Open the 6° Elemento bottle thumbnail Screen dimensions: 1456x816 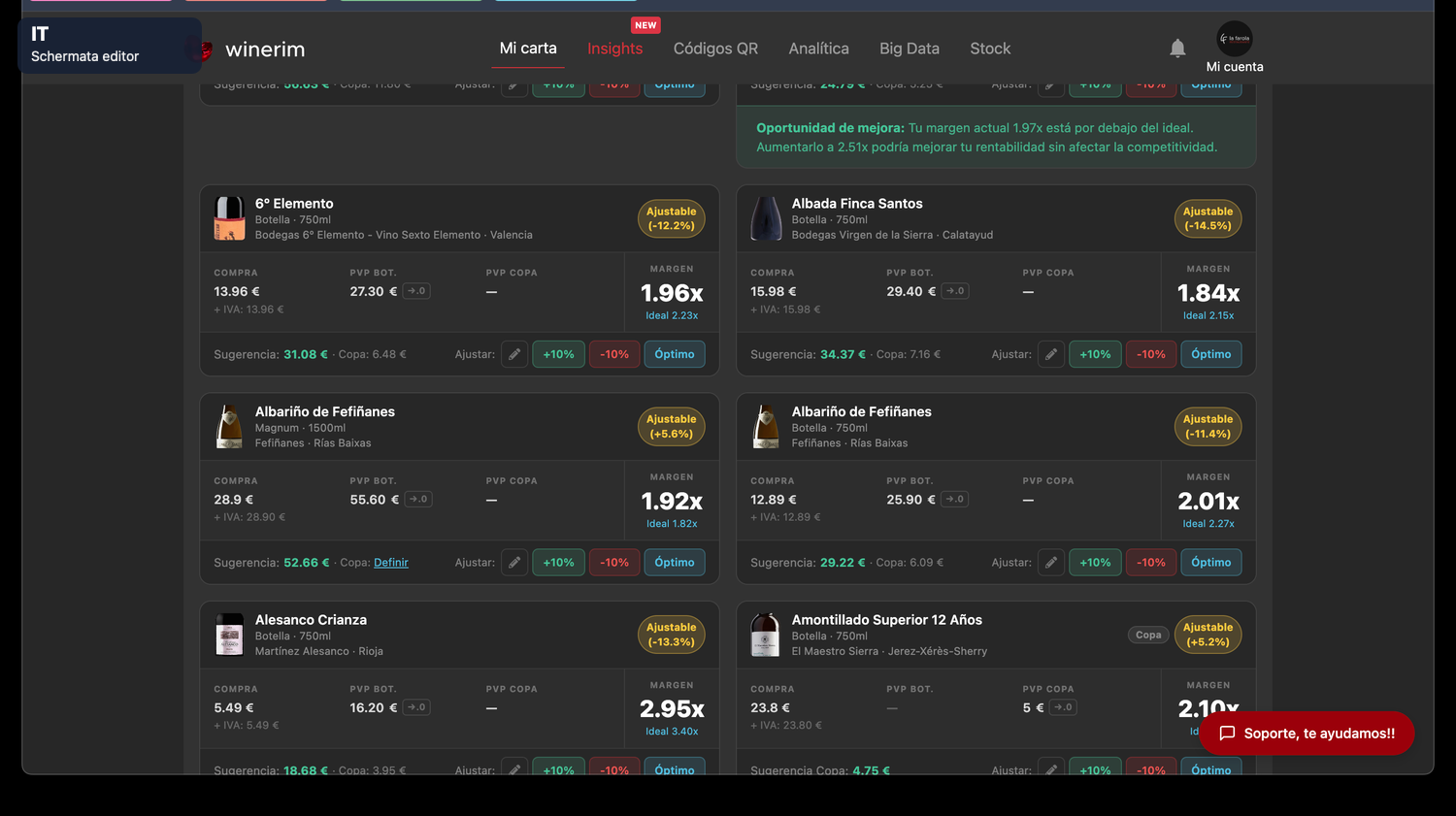229,218
